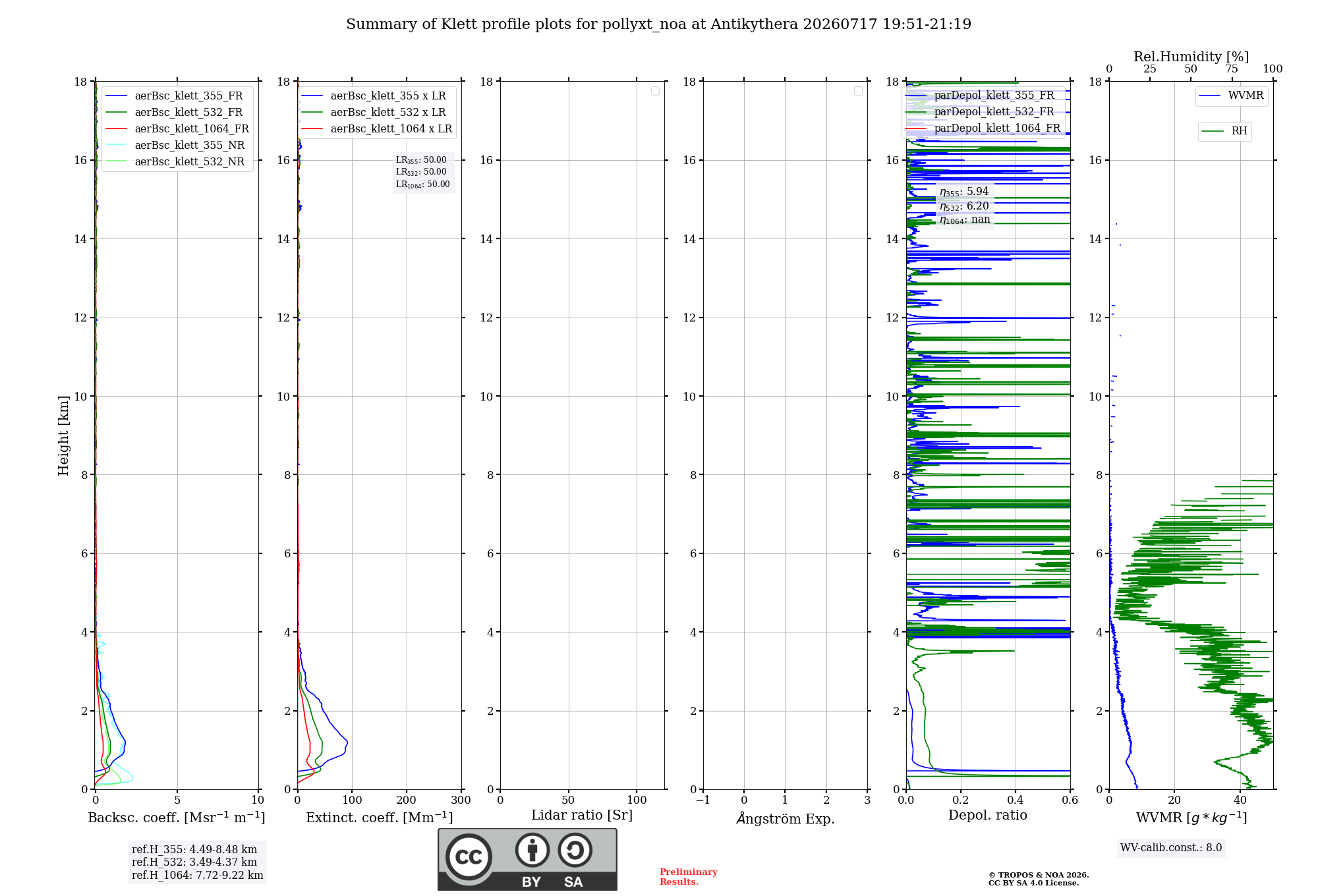Image resolution: width=1318 pixels, height=896 pixels.
Task: Click the WV-calib.const.: 8.0 label
Action: [x=1171, y=848]
